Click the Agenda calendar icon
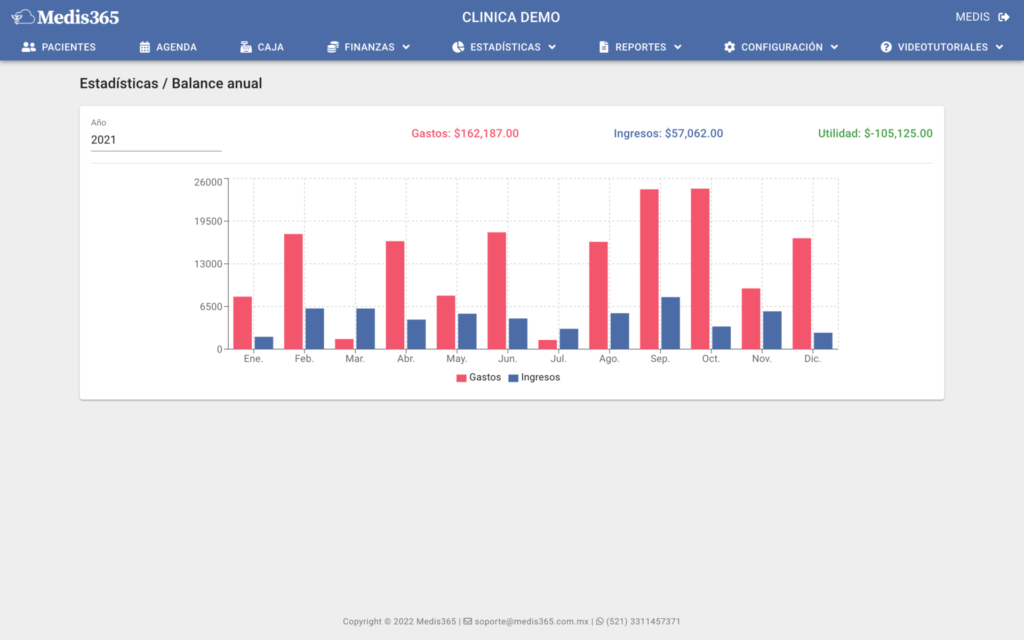The image size is (1024, 640). tap(145, 47)
